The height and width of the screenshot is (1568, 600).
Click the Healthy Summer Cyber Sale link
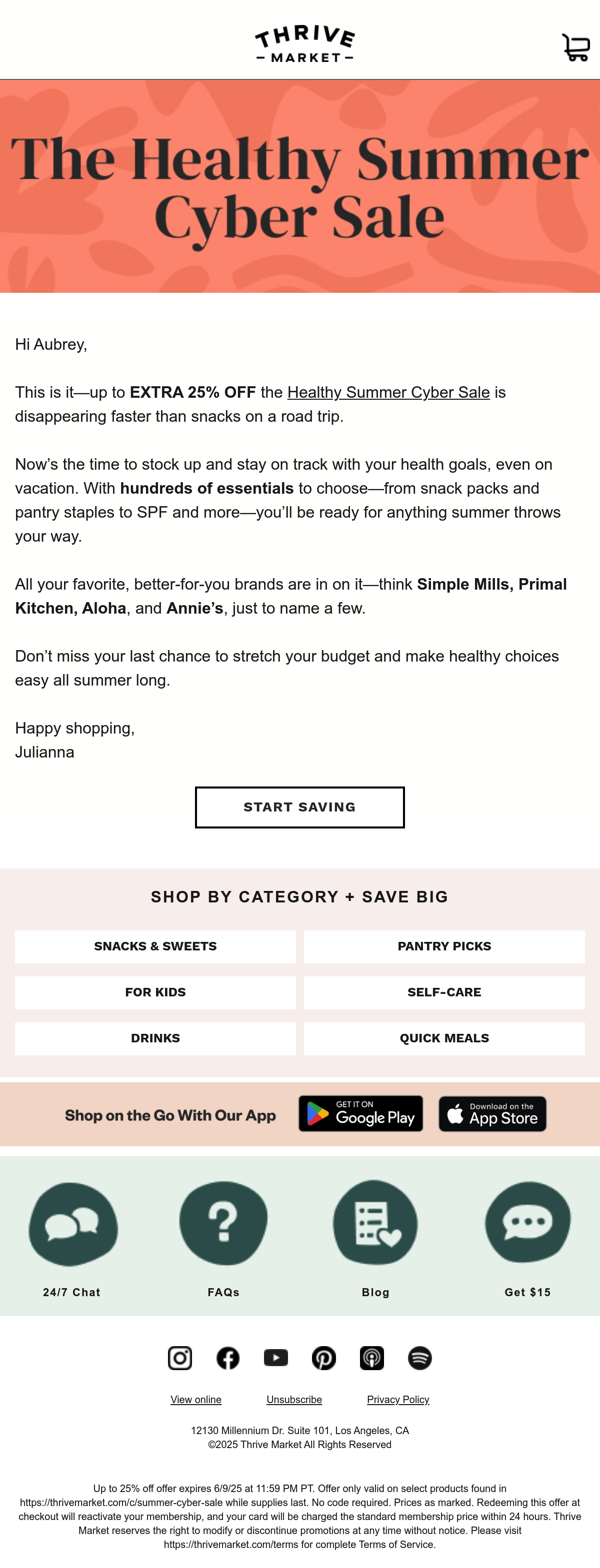click(388, 392)
